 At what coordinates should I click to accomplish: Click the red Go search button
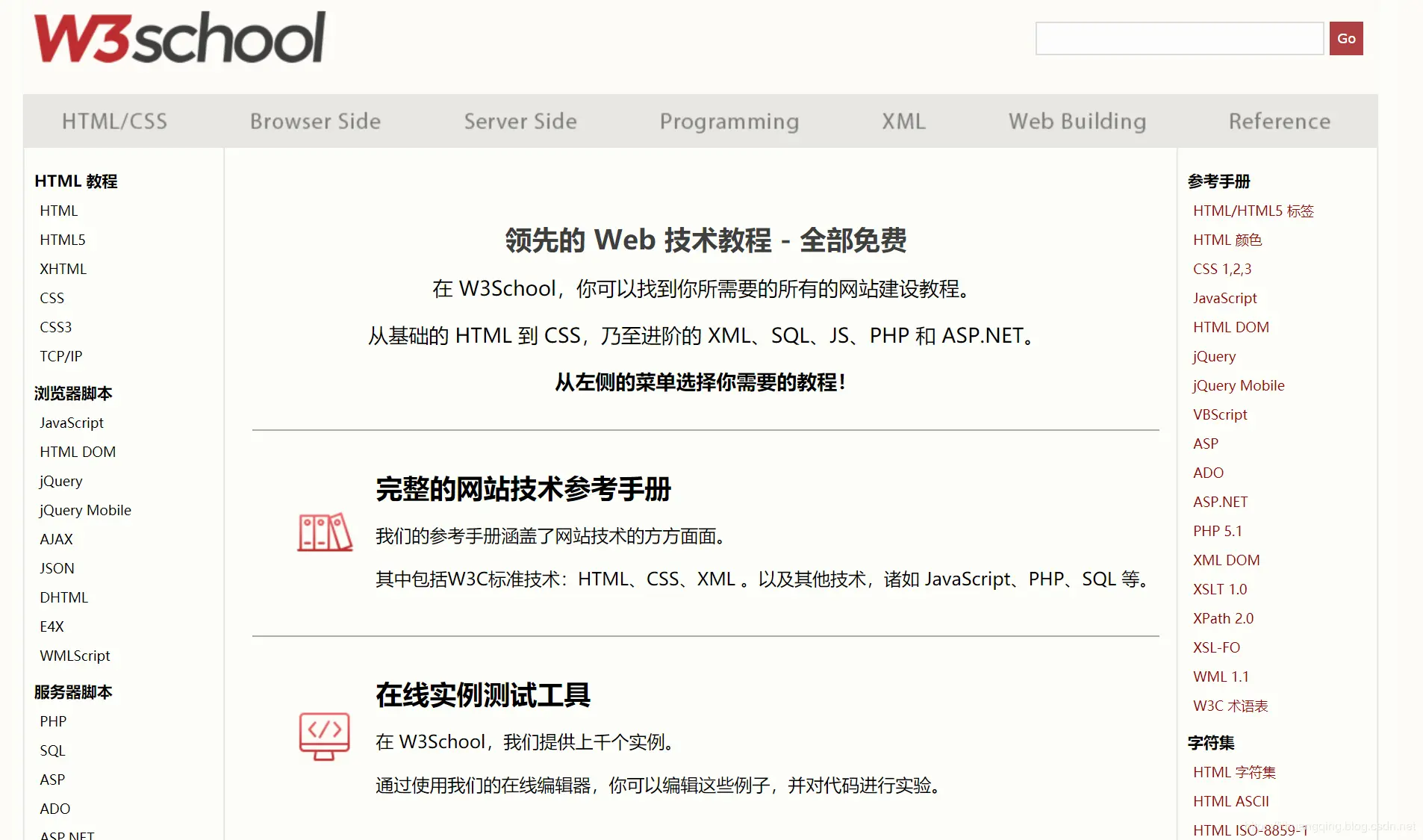tap(1346, 39)
